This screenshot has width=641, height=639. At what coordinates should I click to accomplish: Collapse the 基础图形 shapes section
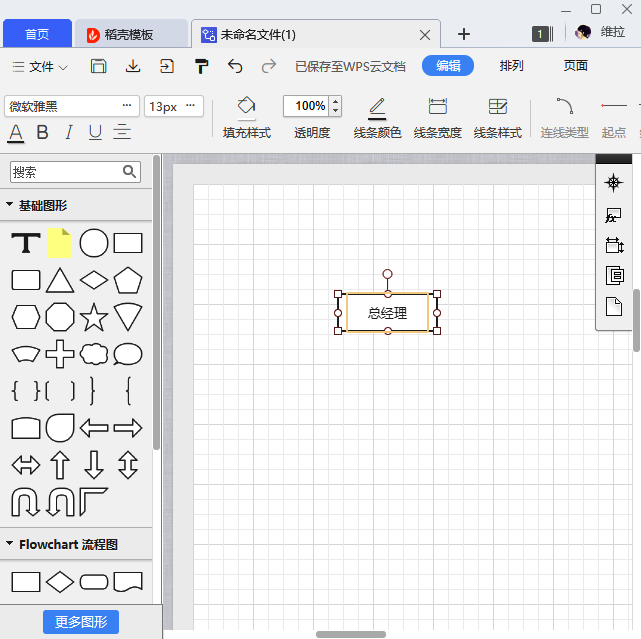[10, 205]
